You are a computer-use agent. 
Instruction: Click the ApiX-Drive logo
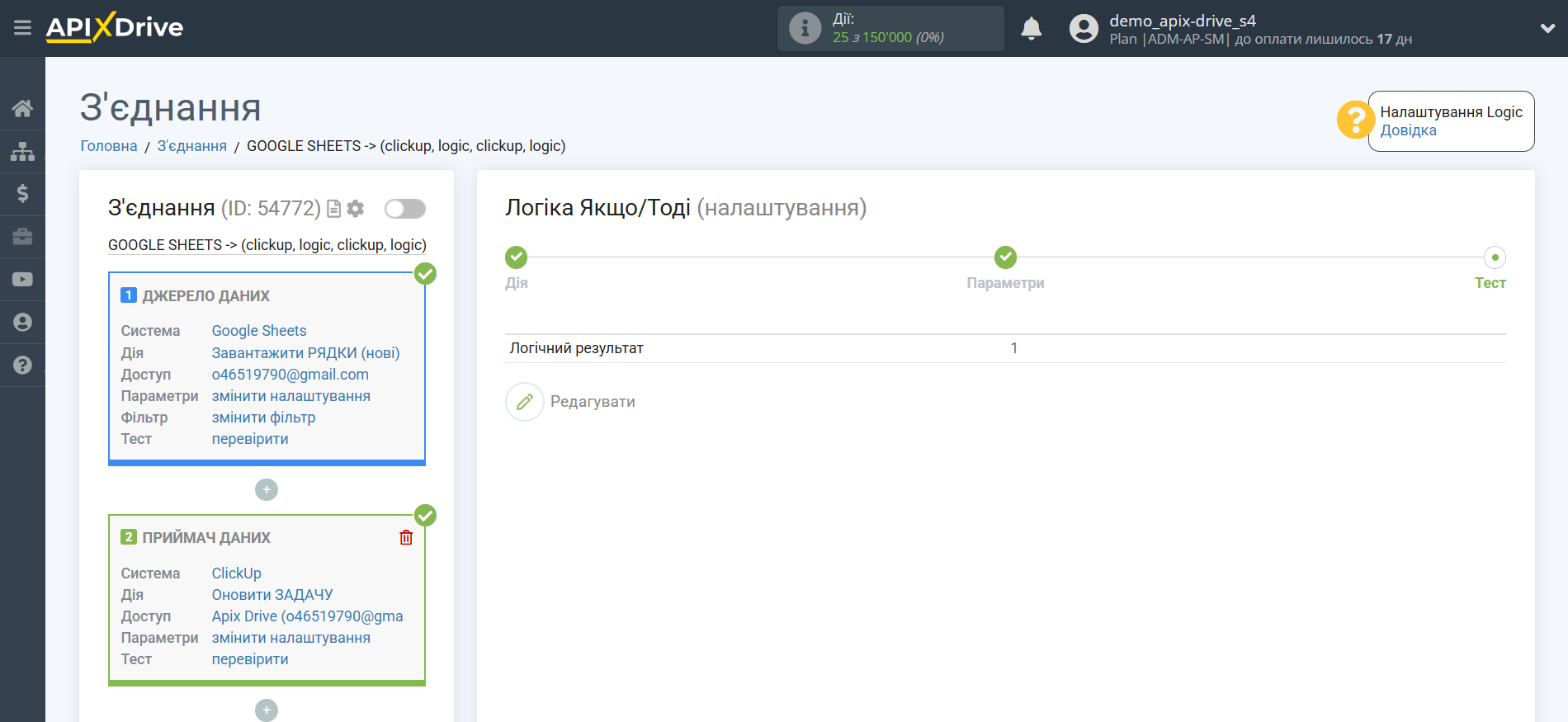click(115, 27)
